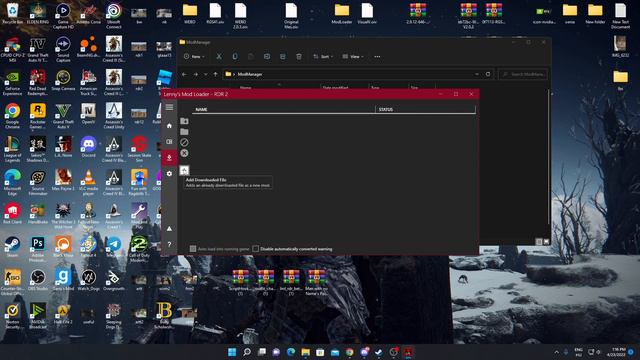The width and height of the screenshot is (640, 360).
Task: Select the ScriptHook archive on desktop
Action: pyautogui.click(x=241, y=282)
